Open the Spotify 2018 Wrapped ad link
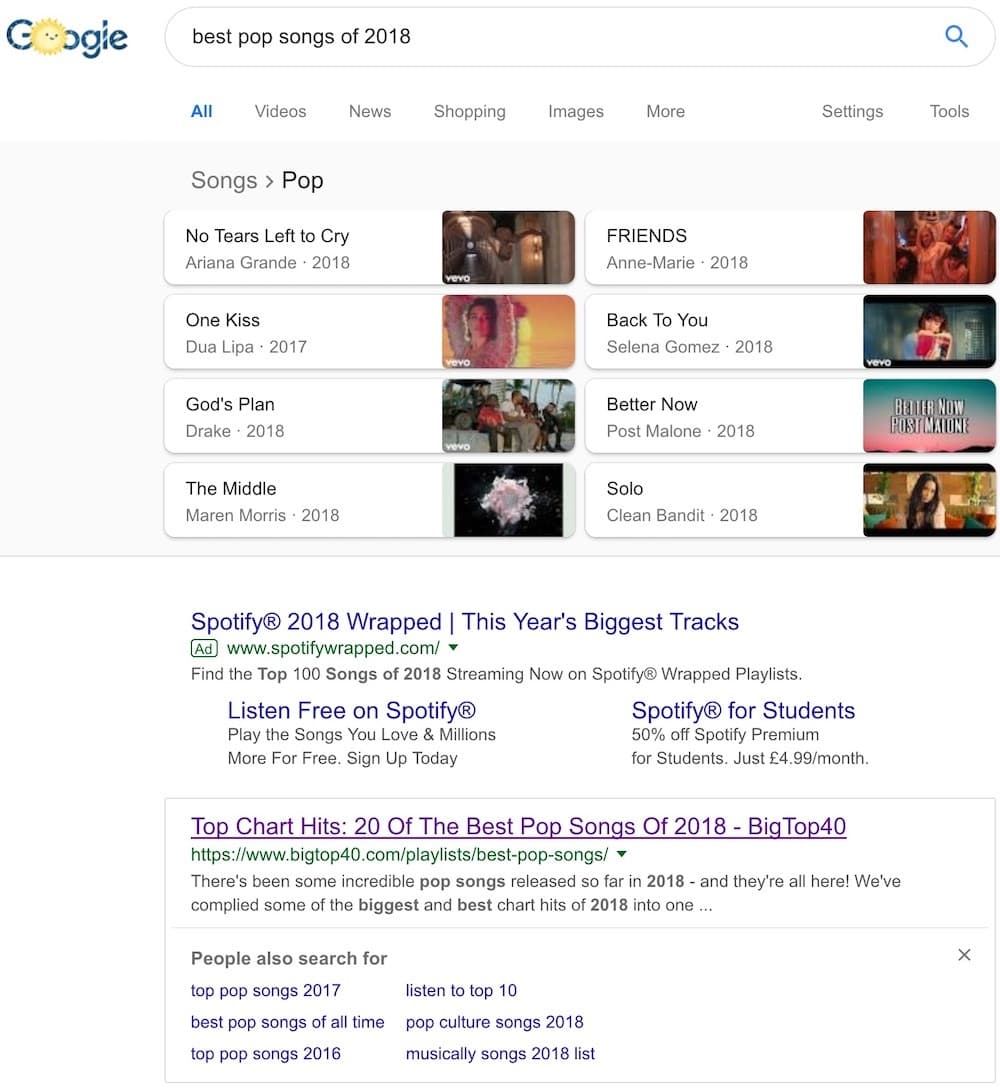Viewport: 1000px width, 1091px height. coord(464,622)
